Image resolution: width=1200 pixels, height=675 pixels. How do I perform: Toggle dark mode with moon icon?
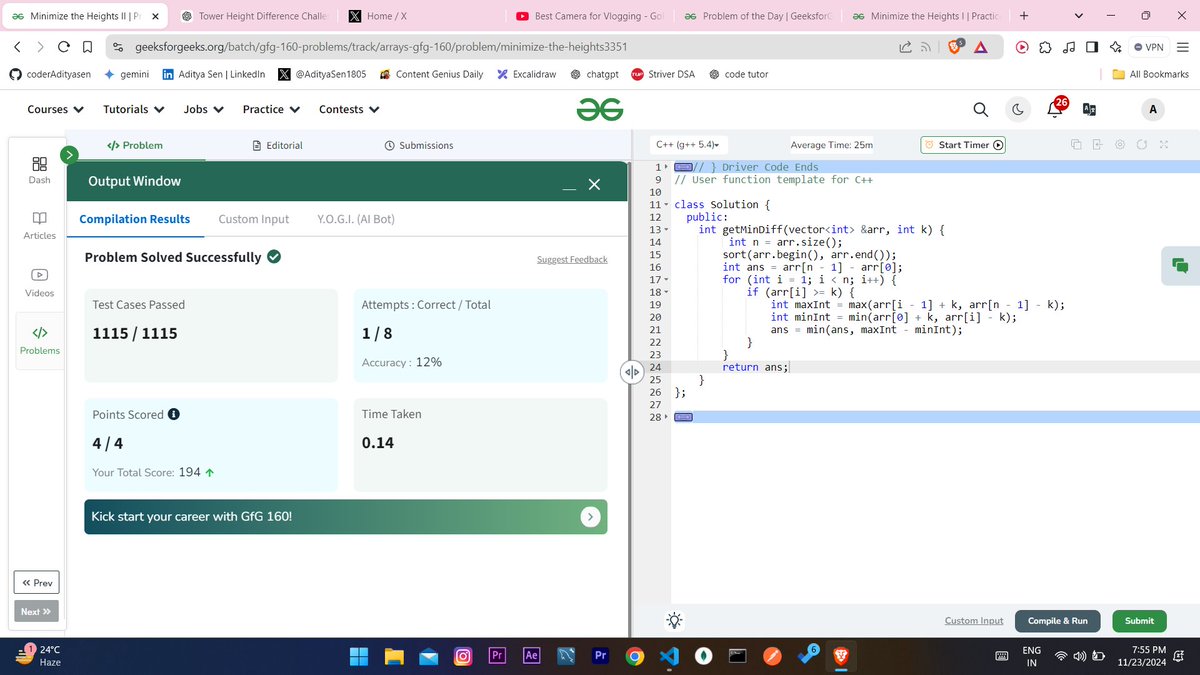pos(1016,110)
